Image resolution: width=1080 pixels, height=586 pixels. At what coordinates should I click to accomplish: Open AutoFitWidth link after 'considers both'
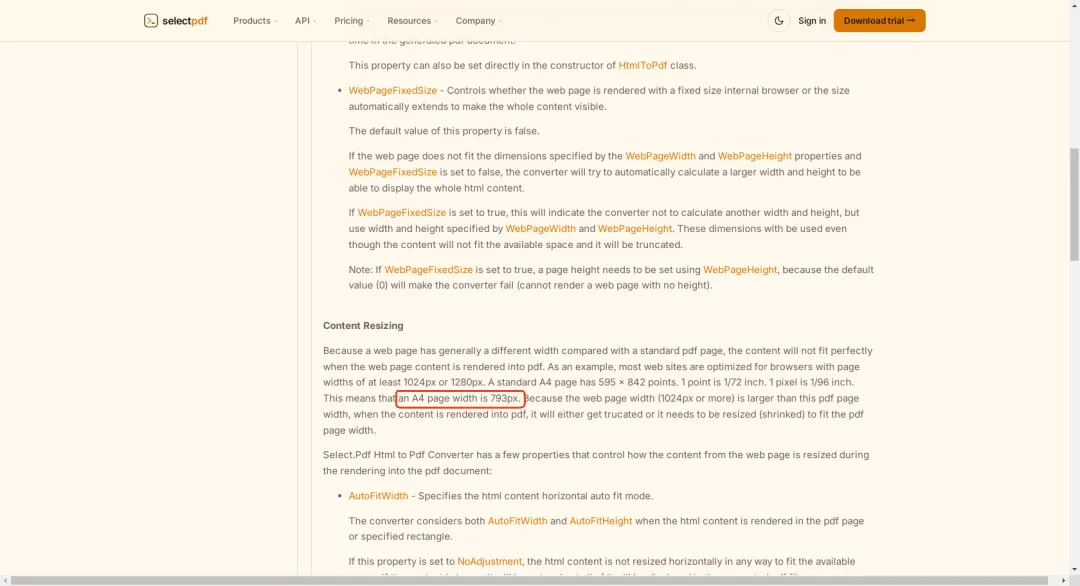pos(517,521)
